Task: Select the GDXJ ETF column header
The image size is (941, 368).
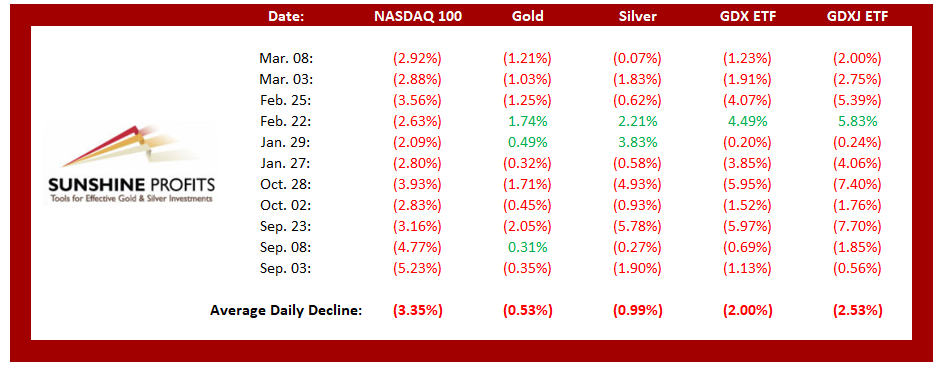Action: (857, 16)
